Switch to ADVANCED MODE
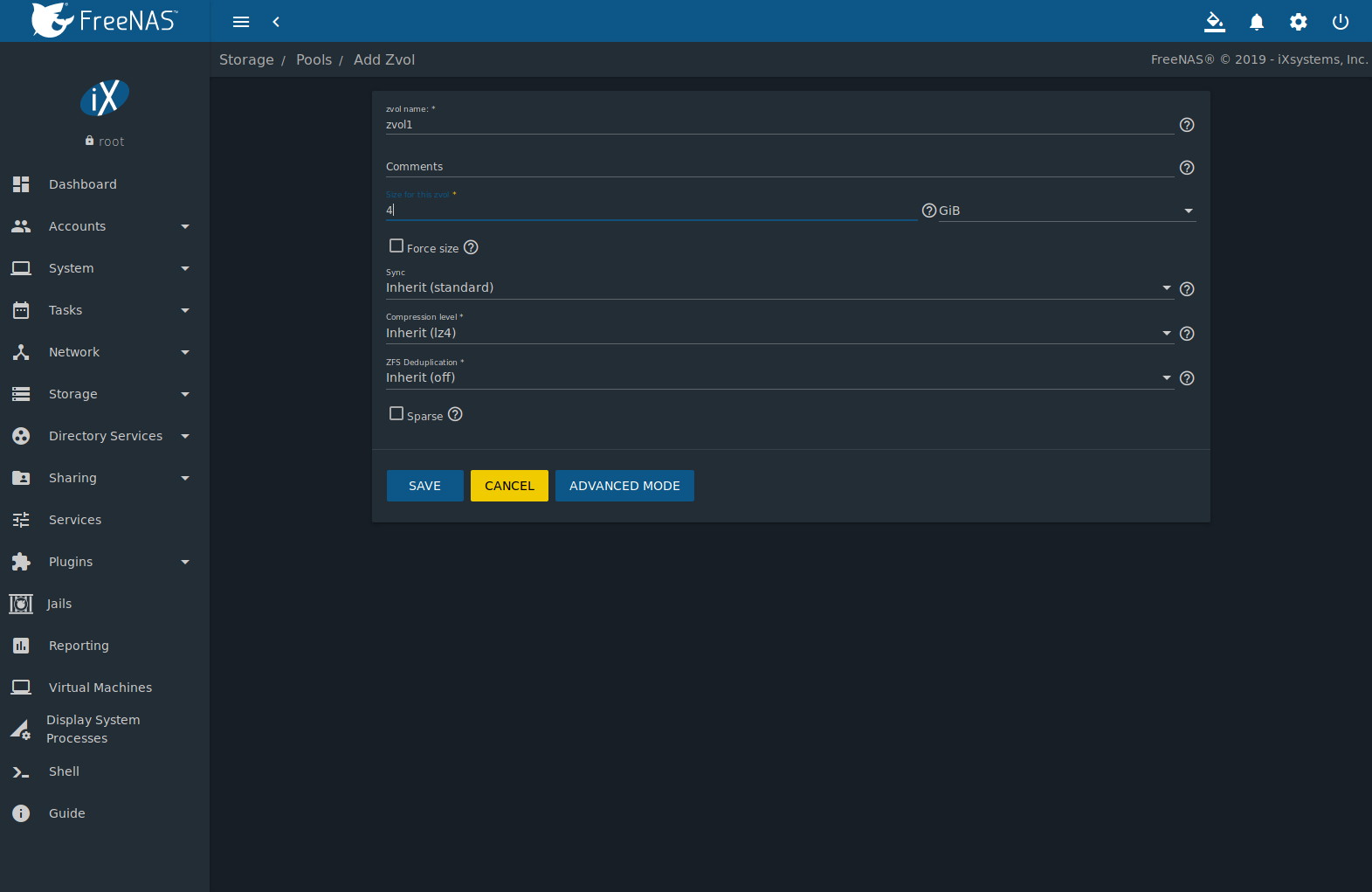The image size is (1372, 892). point(624,486)
